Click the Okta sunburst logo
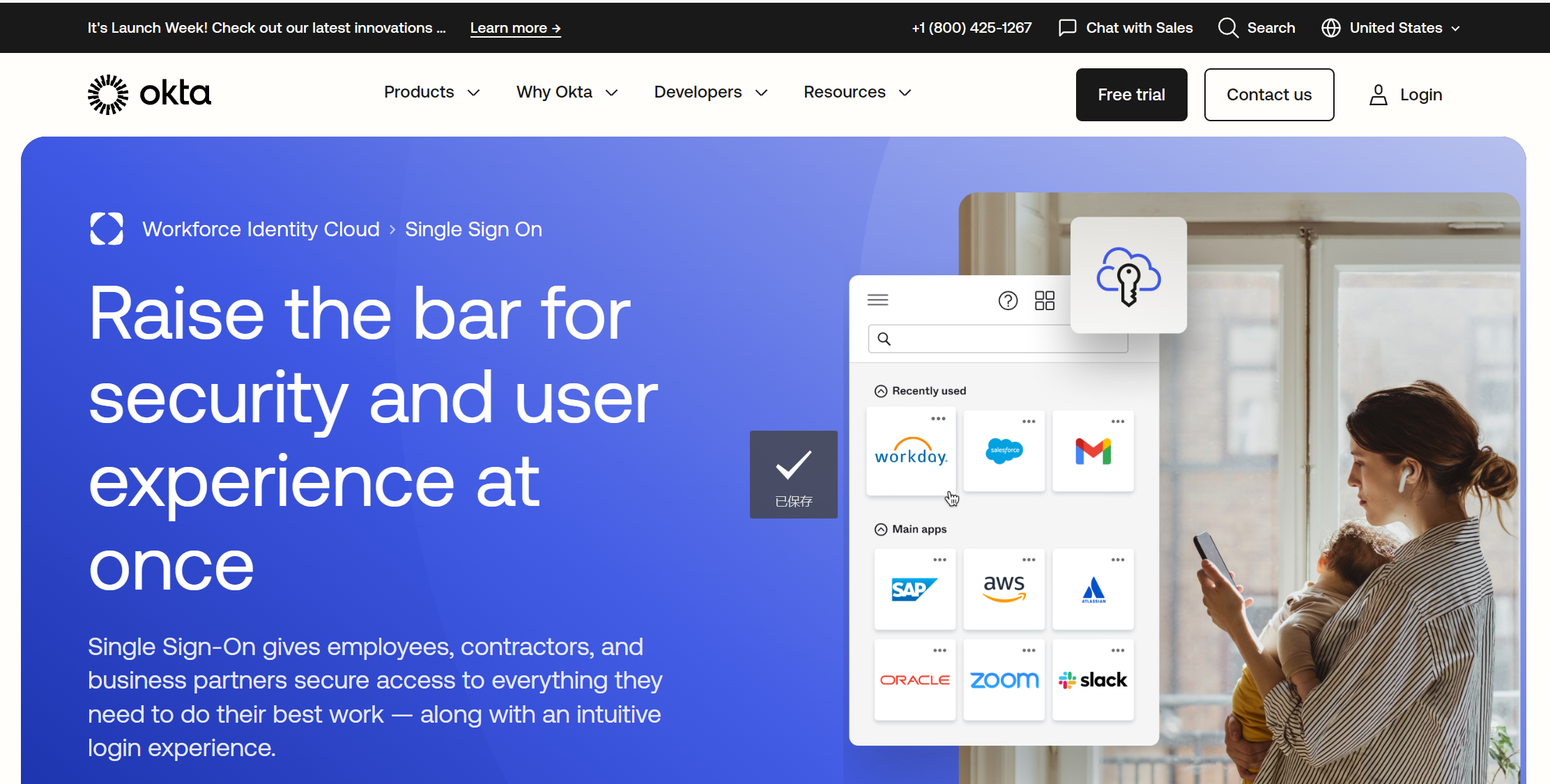The height and width of the screenshot is (784, 1550). click(108, 94)
